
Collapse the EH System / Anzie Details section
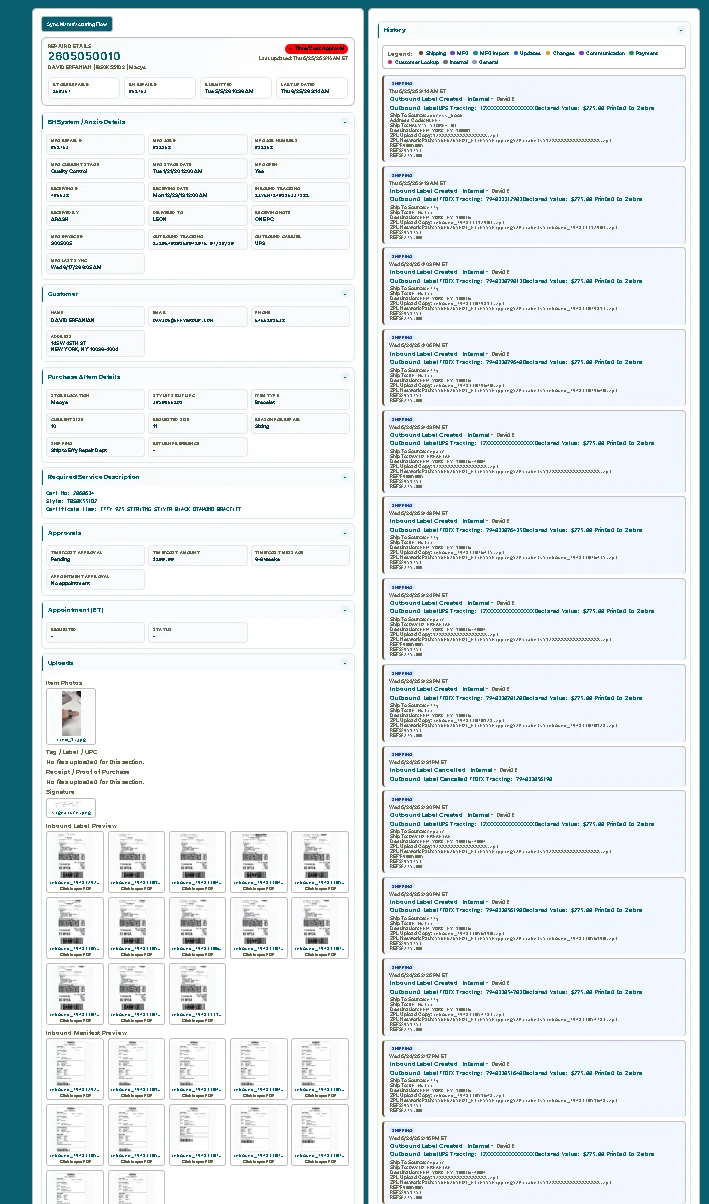pyautogui.click(x=345, y=122)
